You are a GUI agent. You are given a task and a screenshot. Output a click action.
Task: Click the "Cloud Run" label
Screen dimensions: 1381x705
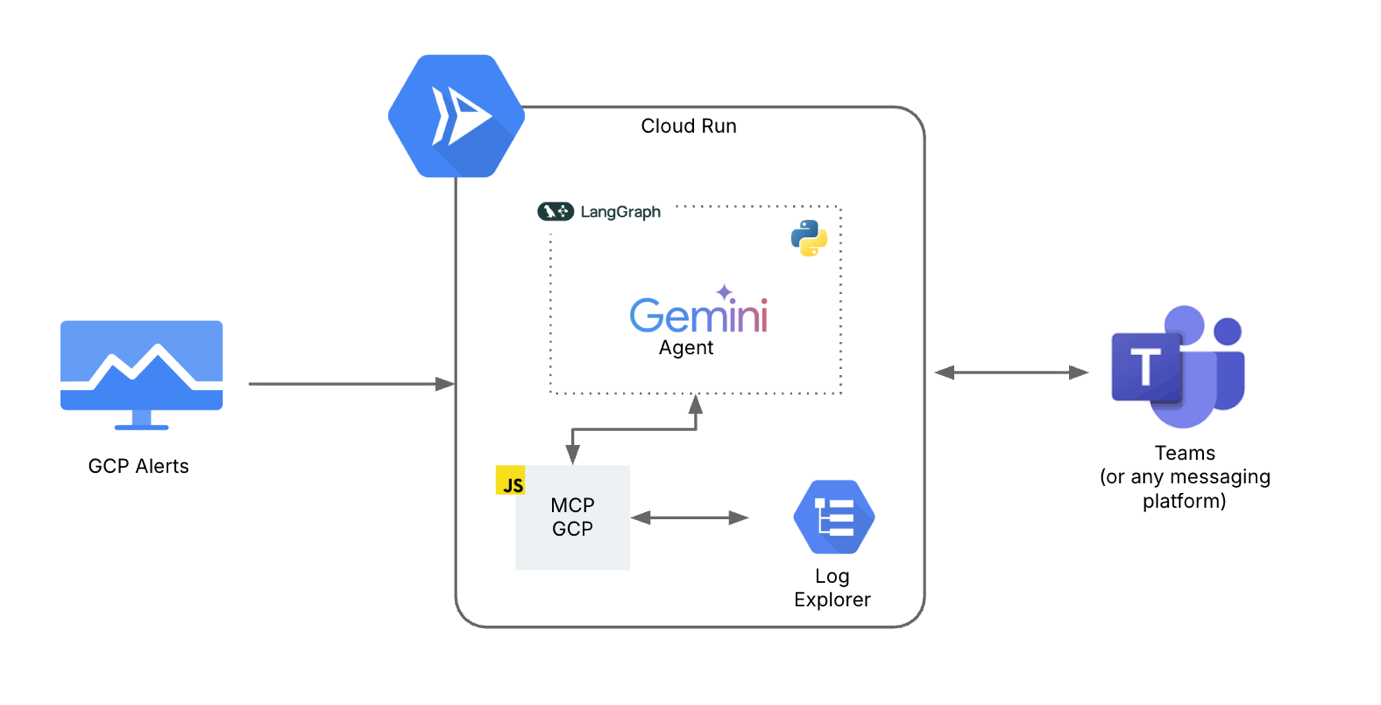pos(689,127)
